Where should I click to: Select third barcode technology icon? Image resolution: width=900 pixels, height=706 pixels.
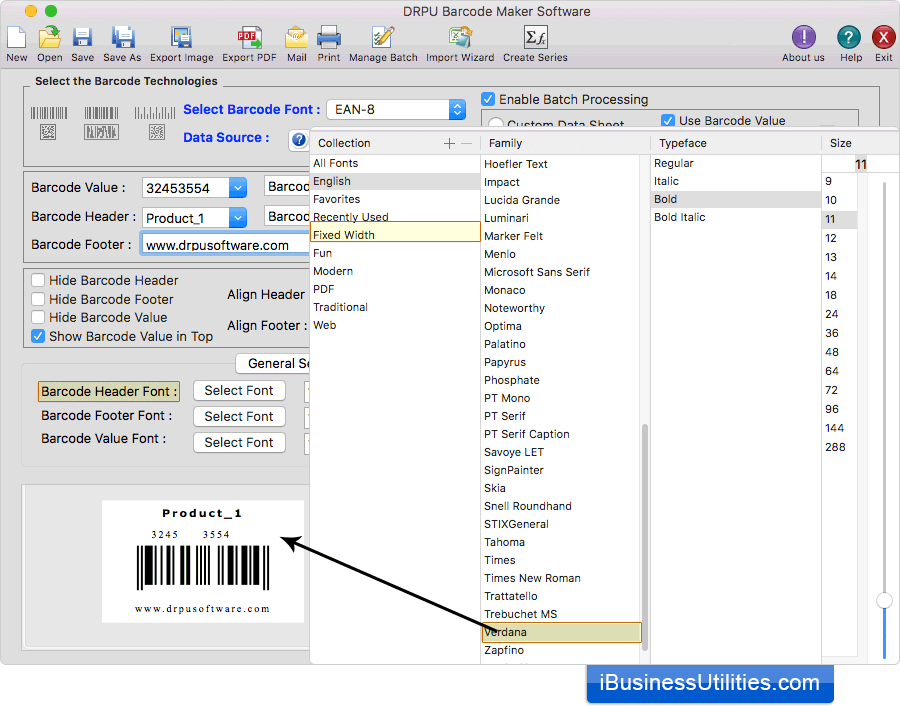click(155, 123)
